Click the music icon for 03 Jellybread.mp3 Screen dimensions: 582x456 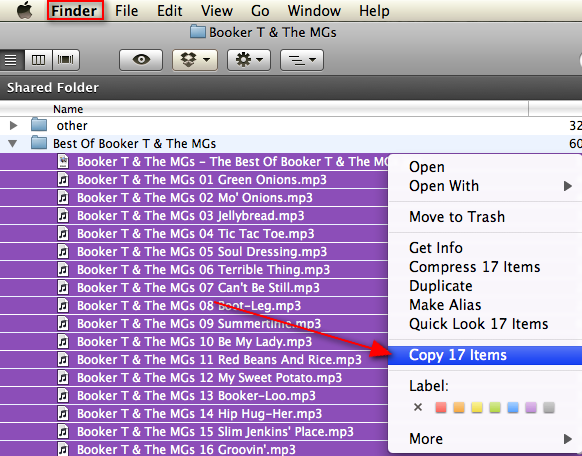[x=63, y=216]
